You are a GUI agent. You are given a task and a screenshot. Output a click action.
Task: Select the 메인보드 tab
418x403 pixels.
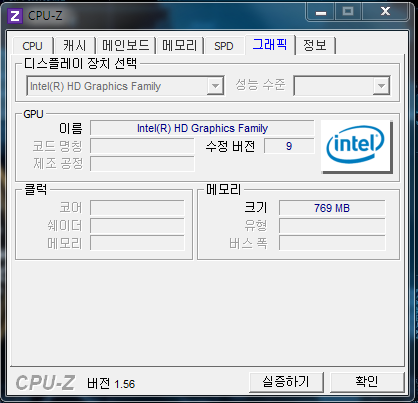(x=126, y=46)
